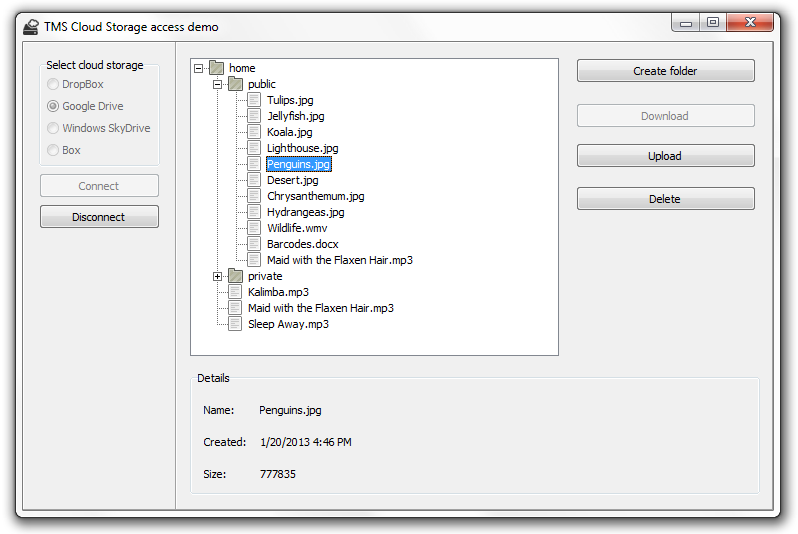Screen dimensions: 798x534
Task: Click the Upload button
Action: pos(666,156)
